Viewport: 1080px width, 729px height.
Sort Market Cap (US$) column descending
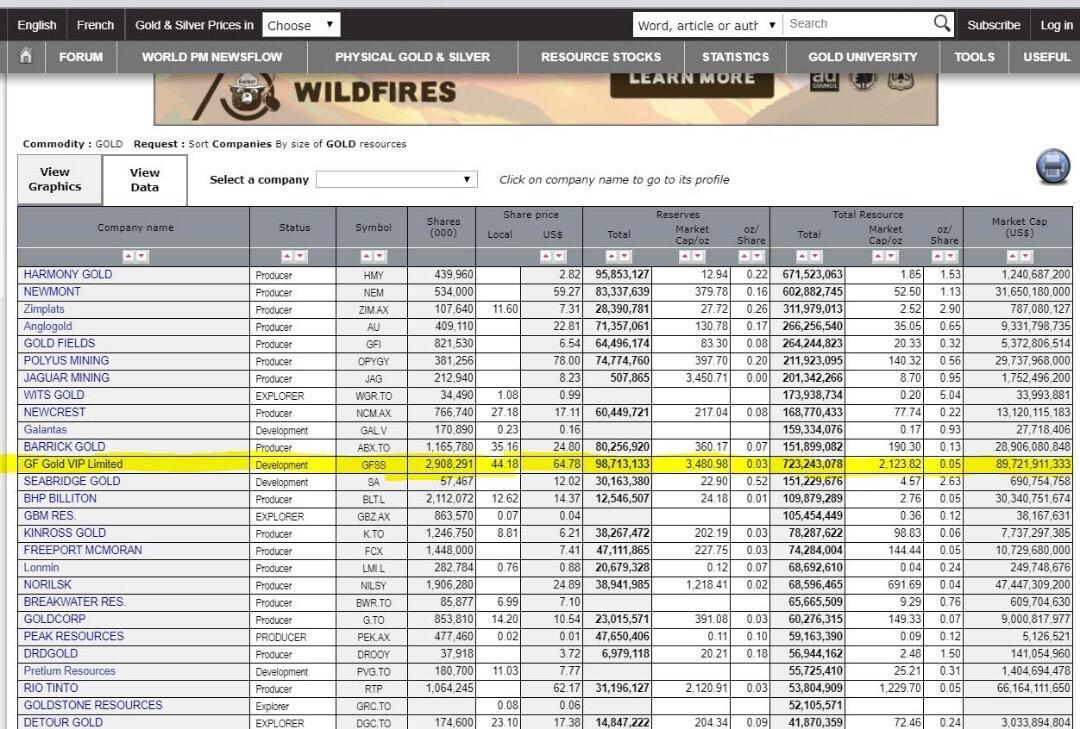[1023, 257]
